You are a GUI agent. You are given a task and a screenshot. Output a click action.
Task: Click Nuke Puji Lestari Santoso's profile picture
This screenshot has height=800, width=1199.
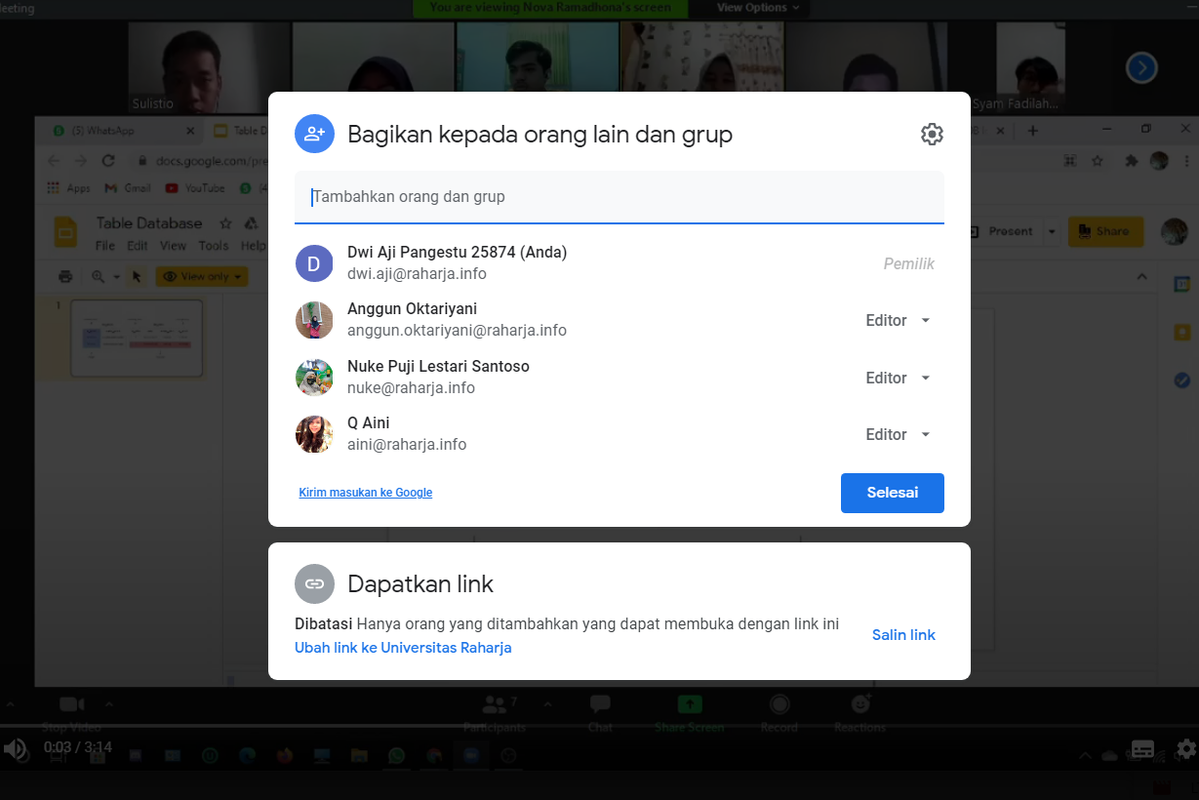[314, 377]
